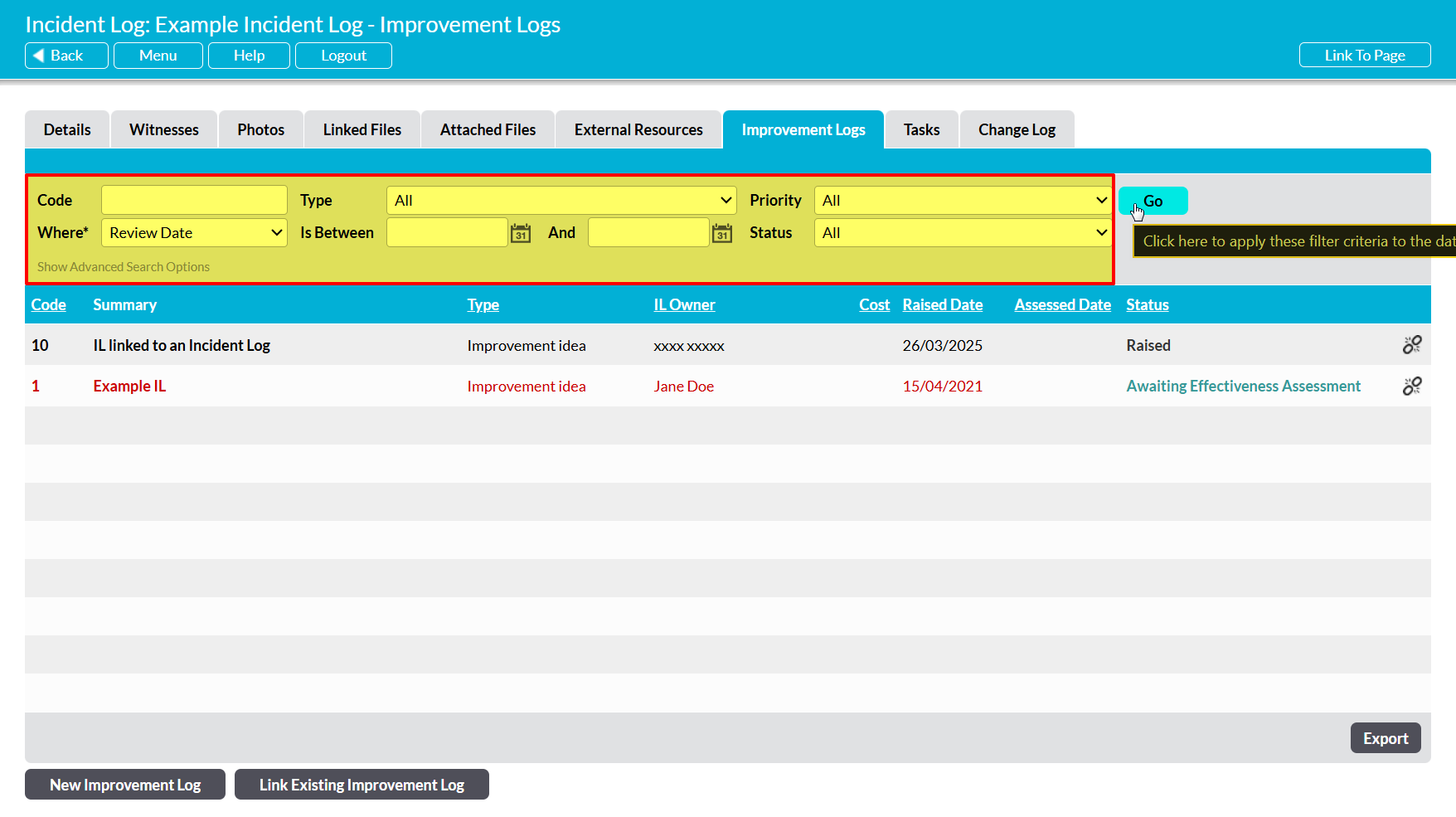Switch to the External Resources tab

638,129
